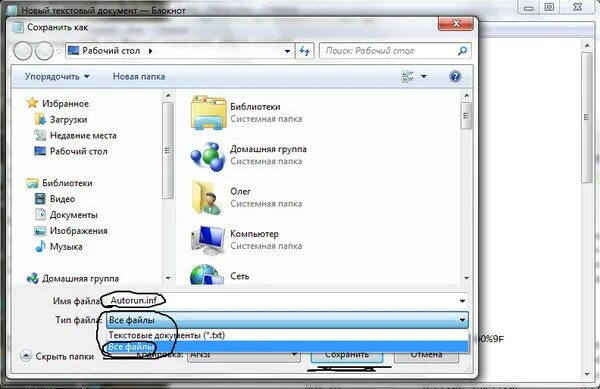
Task: Click file list scroll up arrow
Action: (466, 95)
